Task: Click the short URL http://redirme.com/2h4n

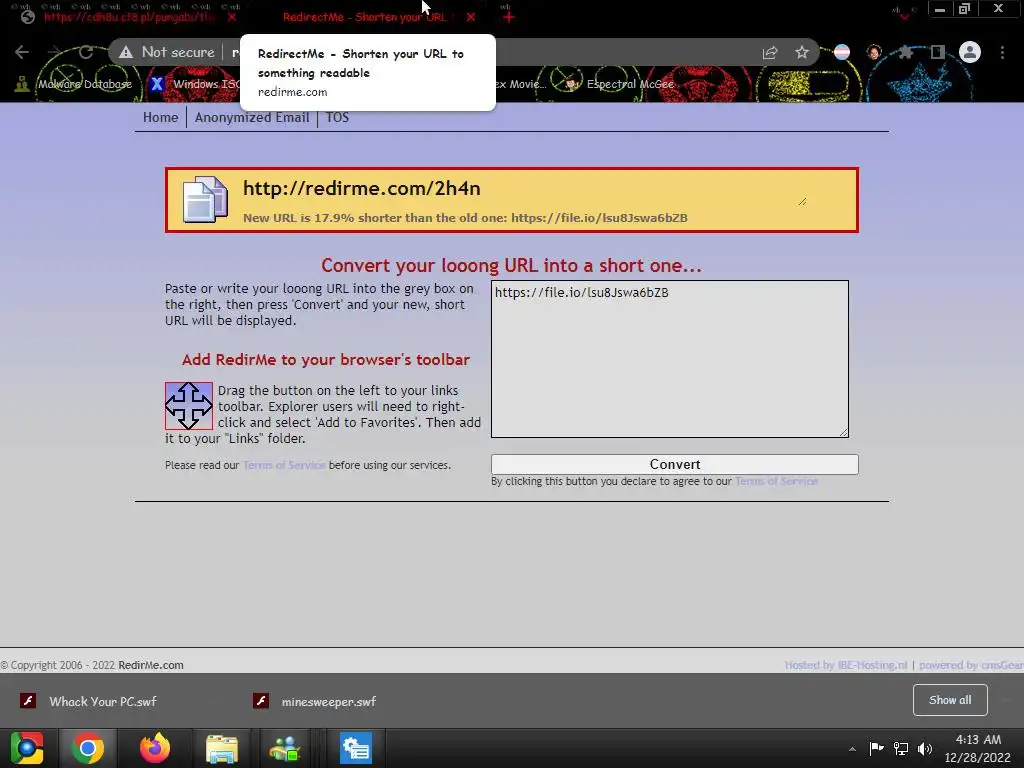Action: (x=362, y=188)
